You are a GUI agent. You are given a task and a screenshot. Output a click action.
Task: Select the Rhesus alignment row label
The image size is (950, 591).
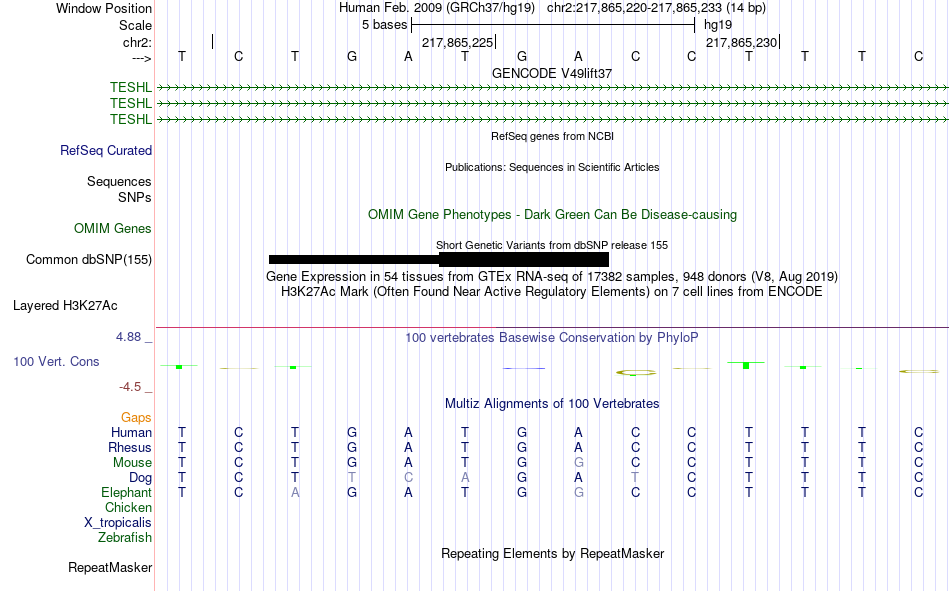click(x=130, y=447)
